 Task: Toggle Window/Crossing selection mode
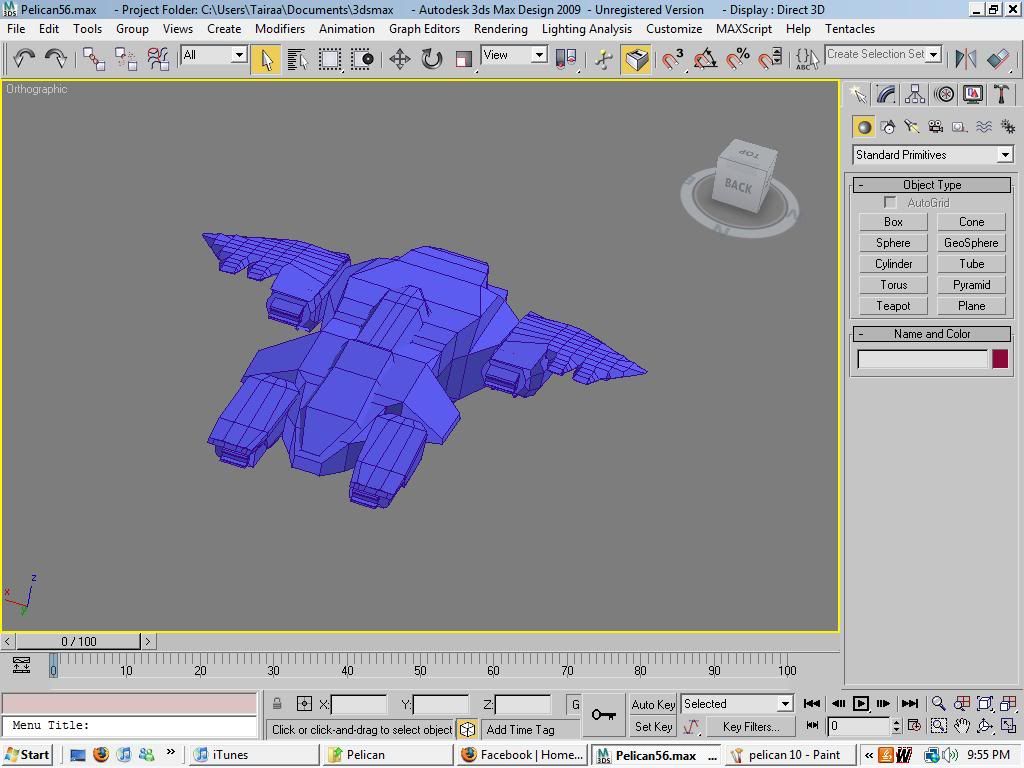(362, 59)
